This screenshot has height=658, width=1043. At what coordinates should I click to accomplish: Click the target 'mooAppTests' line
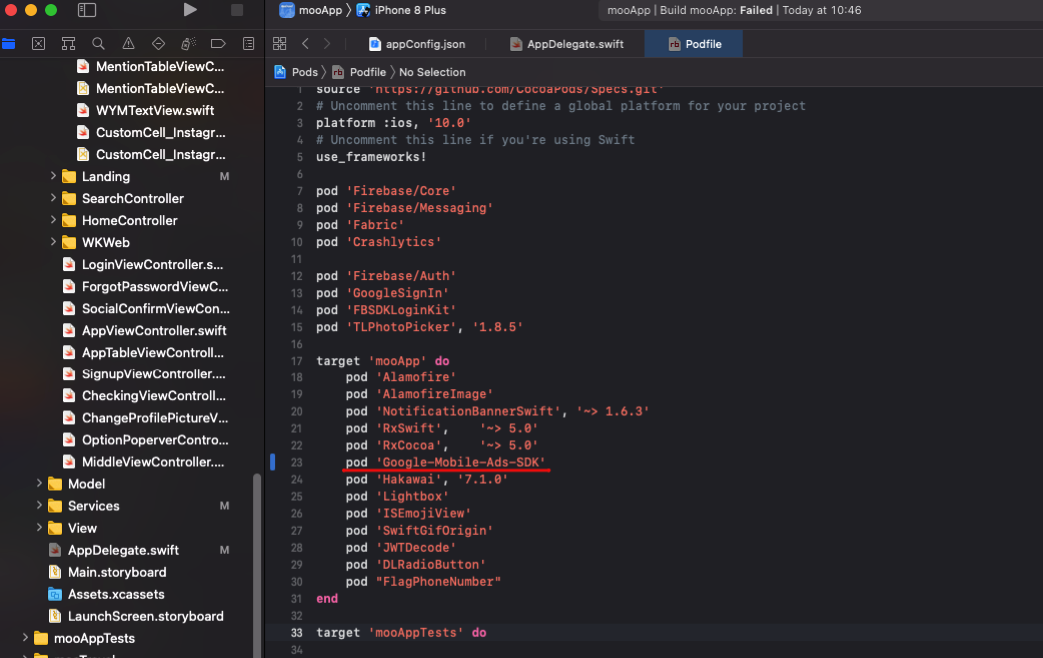click(x=401, y=633)
